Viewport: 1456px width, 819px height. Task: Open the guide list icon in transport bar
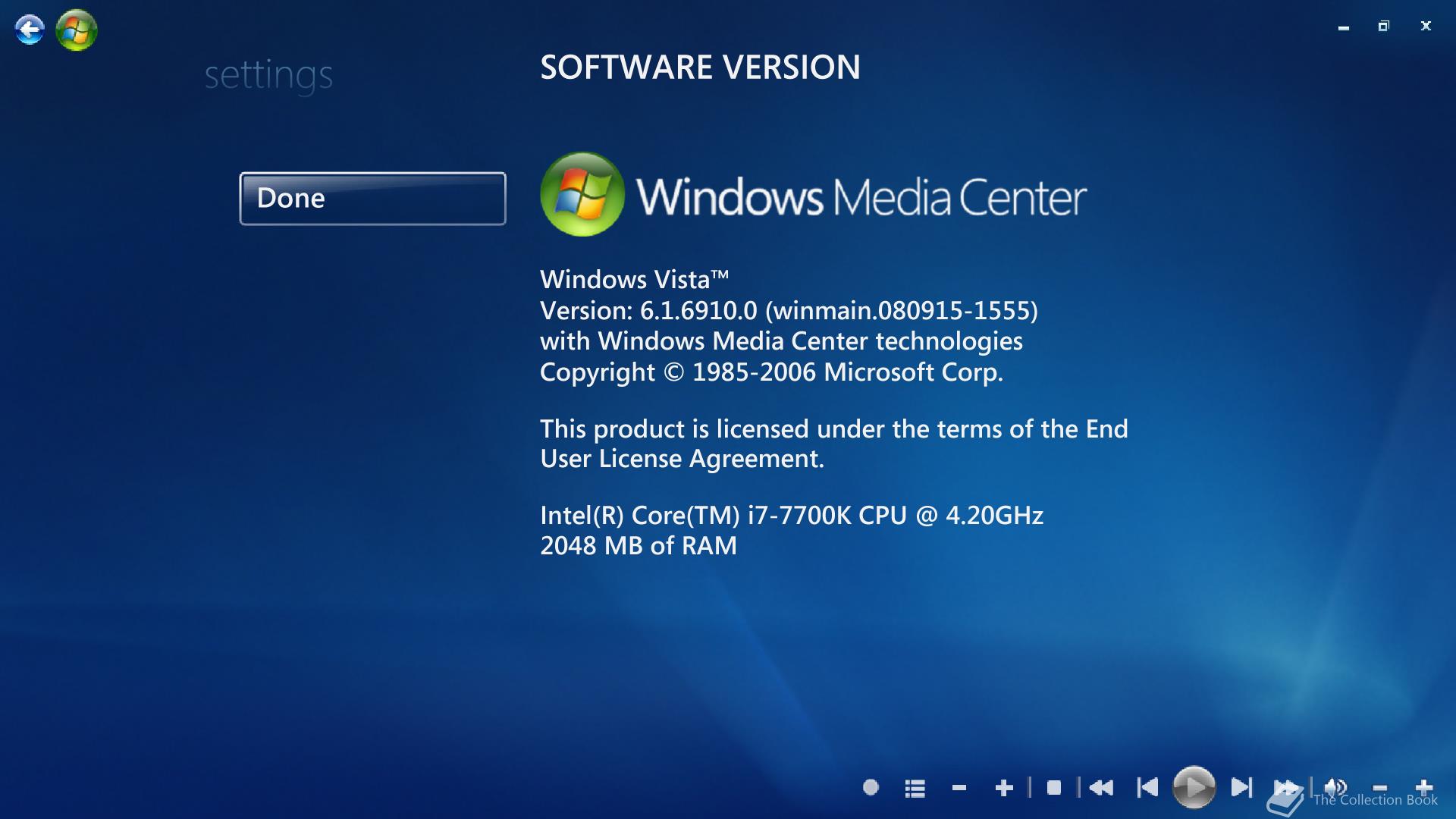(915, 789)
